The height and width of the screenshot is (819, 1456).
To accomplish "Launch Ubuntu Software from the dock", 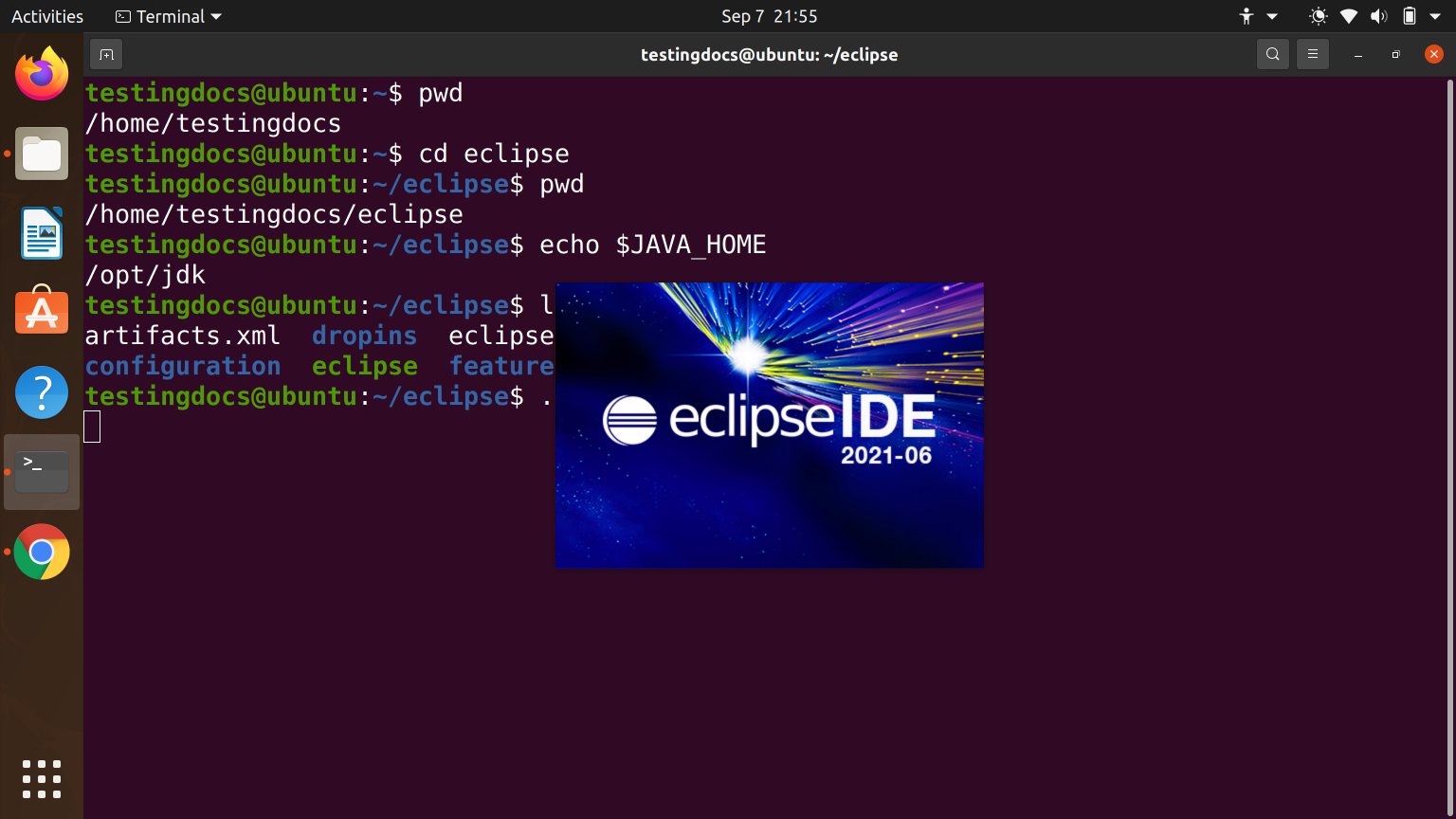I will tap(42, 312).
